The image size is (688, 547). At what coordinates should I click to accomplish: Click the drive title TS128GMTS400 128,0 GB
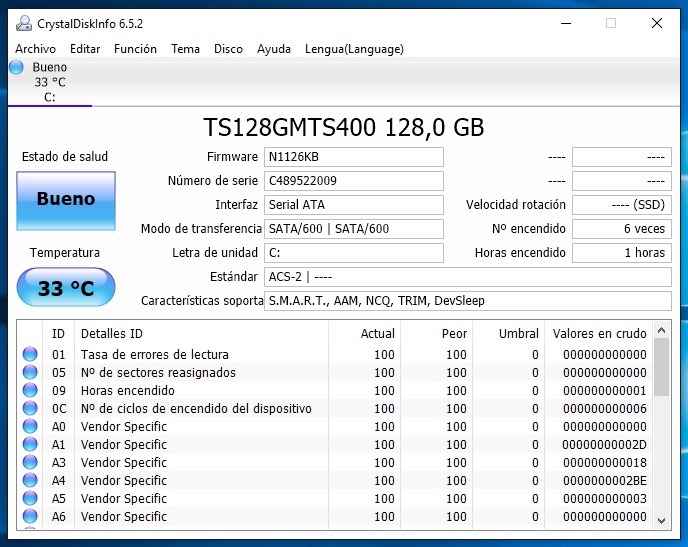(344, 127)
